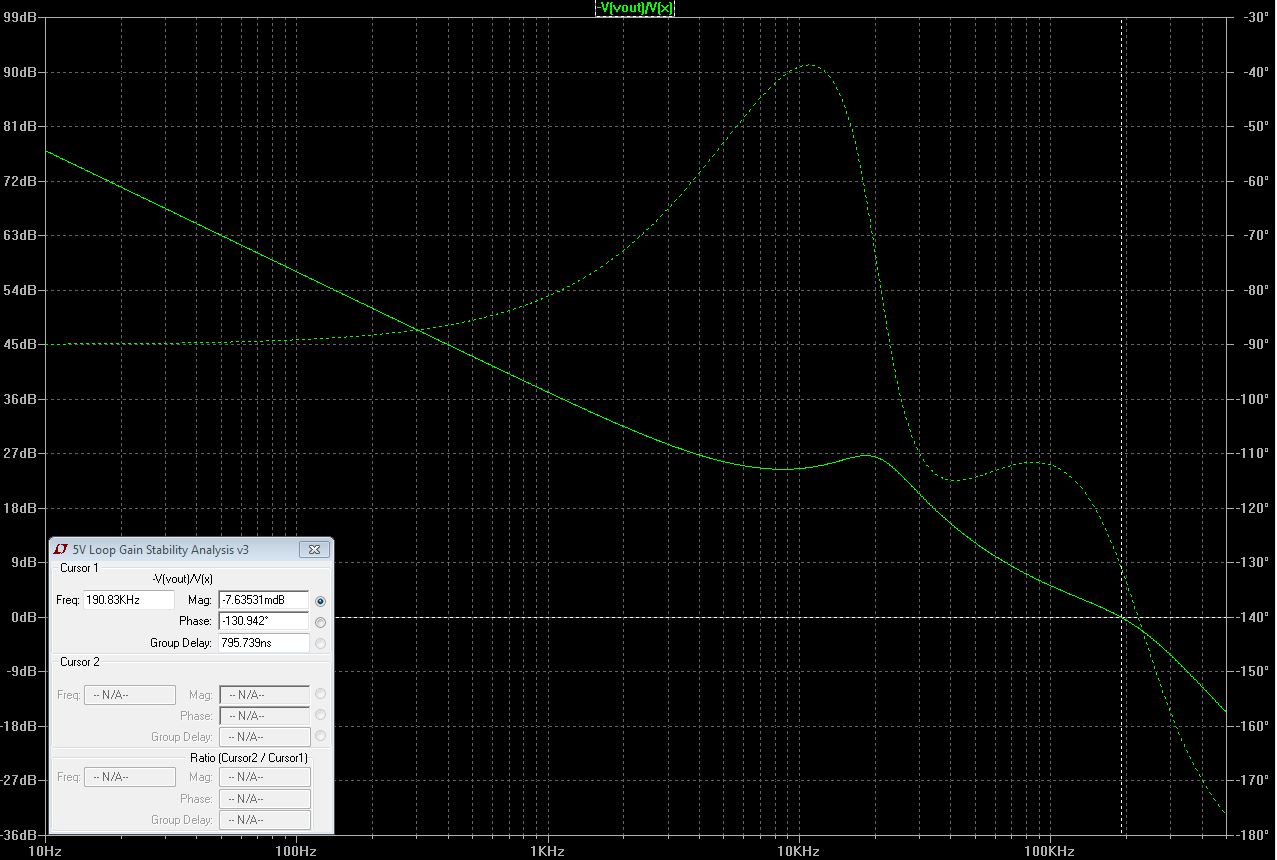Click the 100Hz frequency axis label
The width and height of the screenshot is (1277, 860).
tap(296, 851)
